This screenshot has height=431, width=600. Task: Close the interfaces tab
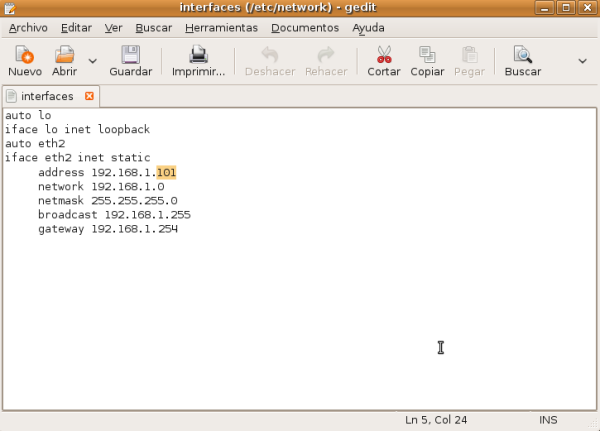click(90, 97)
